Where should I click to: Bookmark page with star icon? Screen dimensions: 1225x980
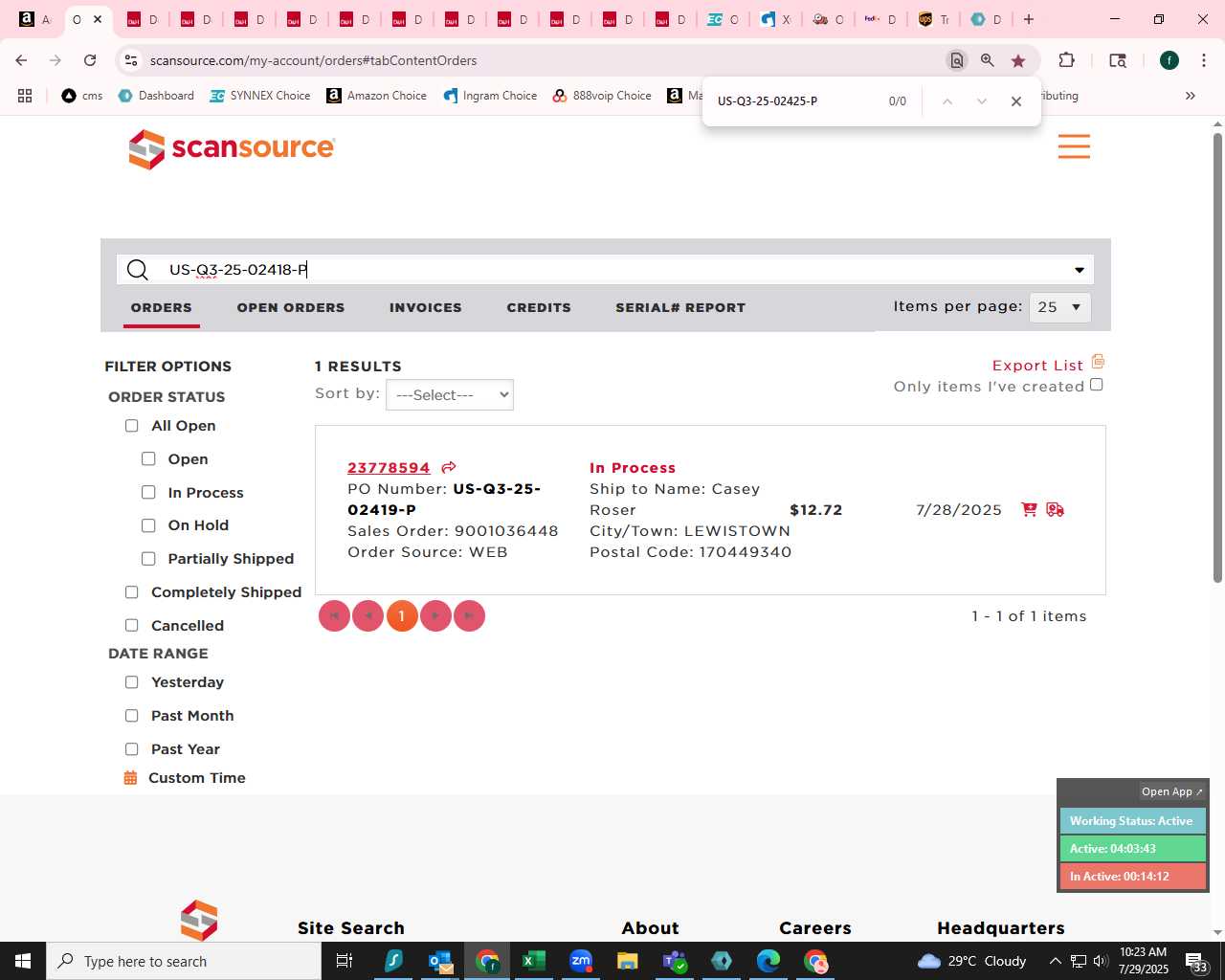[x=1018, y=60]
